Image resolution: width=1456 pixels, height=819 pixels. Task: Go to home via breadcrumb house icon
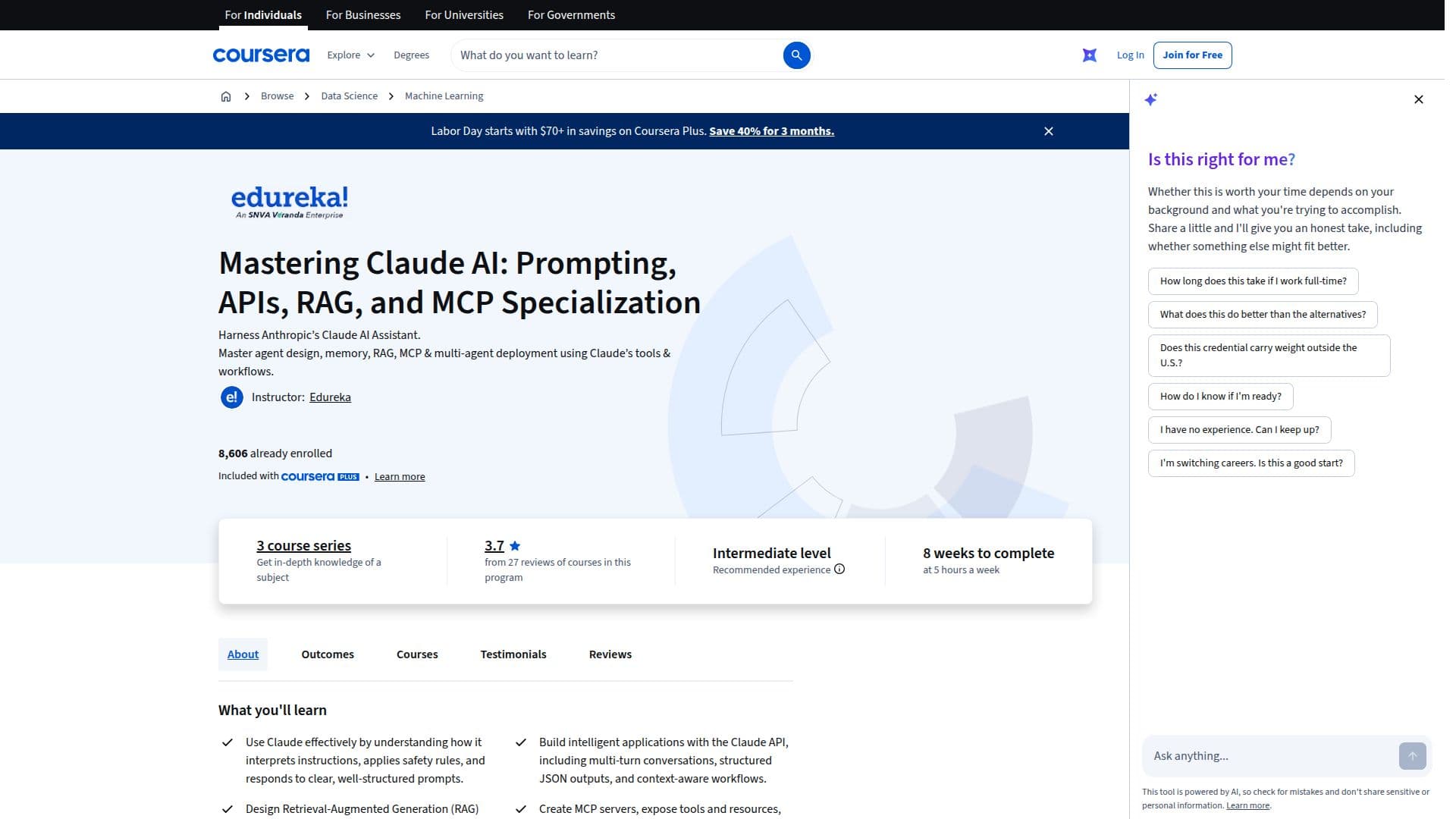(x=225, y=96)
